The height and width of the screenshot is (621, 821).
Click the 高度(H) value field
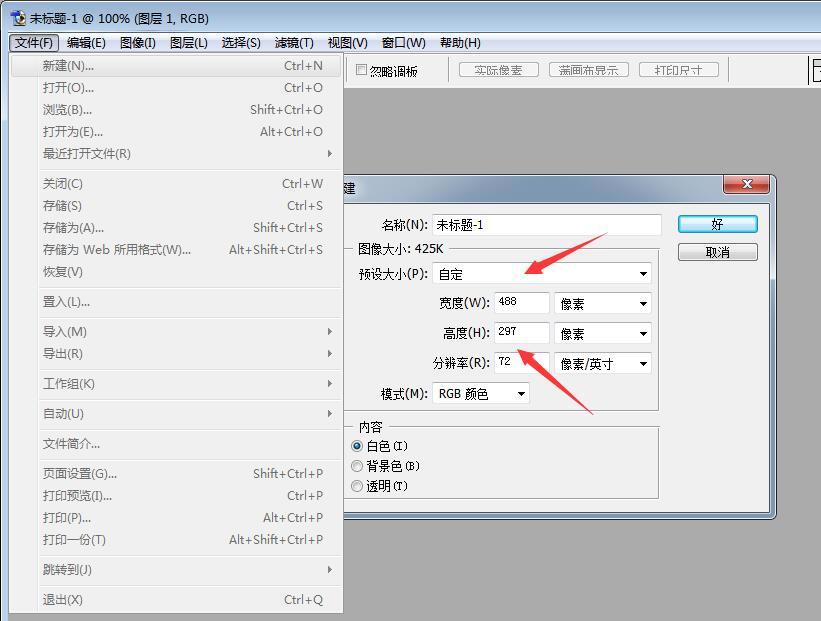point(522,332)
